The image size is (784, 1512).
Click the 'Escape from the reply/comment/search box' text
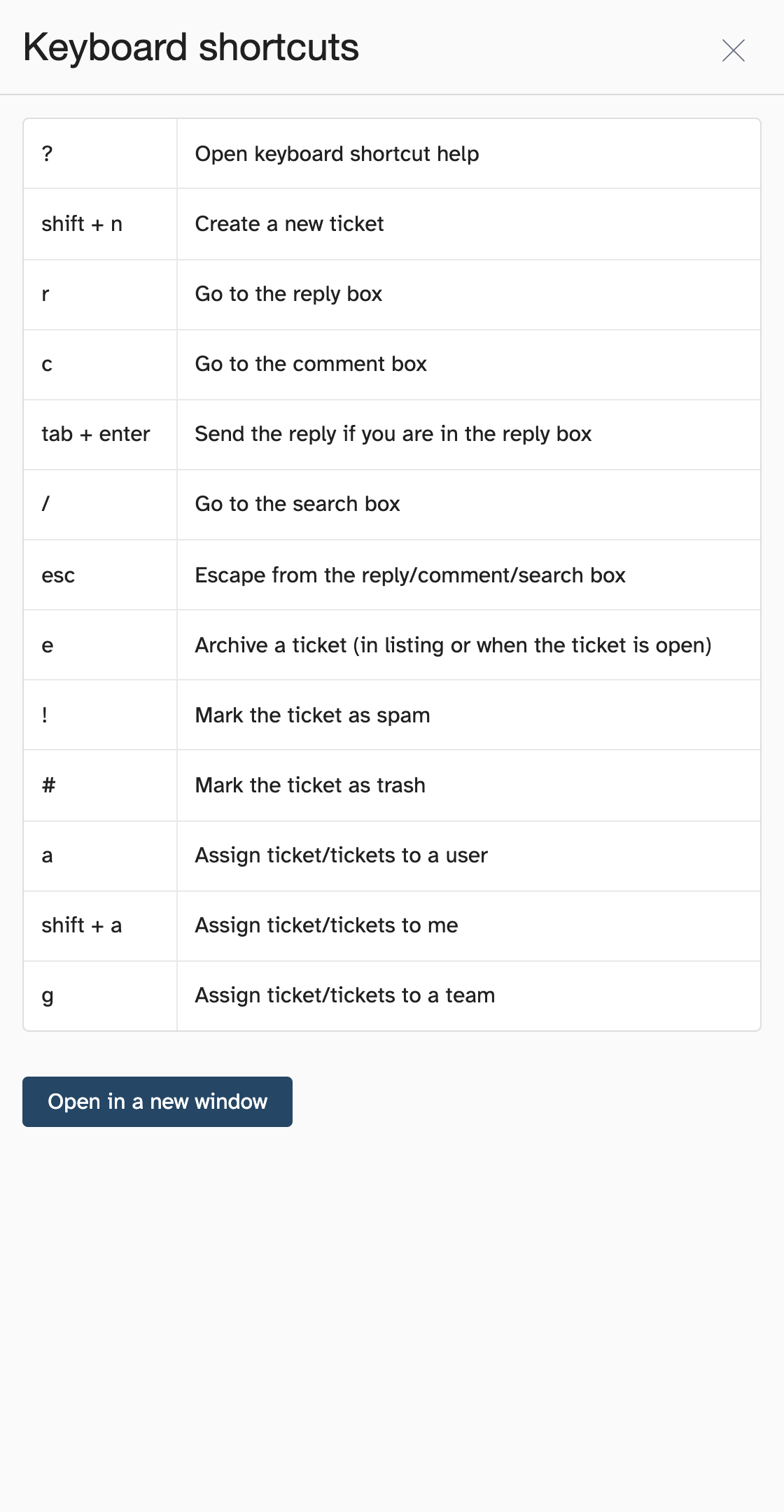pos(410,575)
